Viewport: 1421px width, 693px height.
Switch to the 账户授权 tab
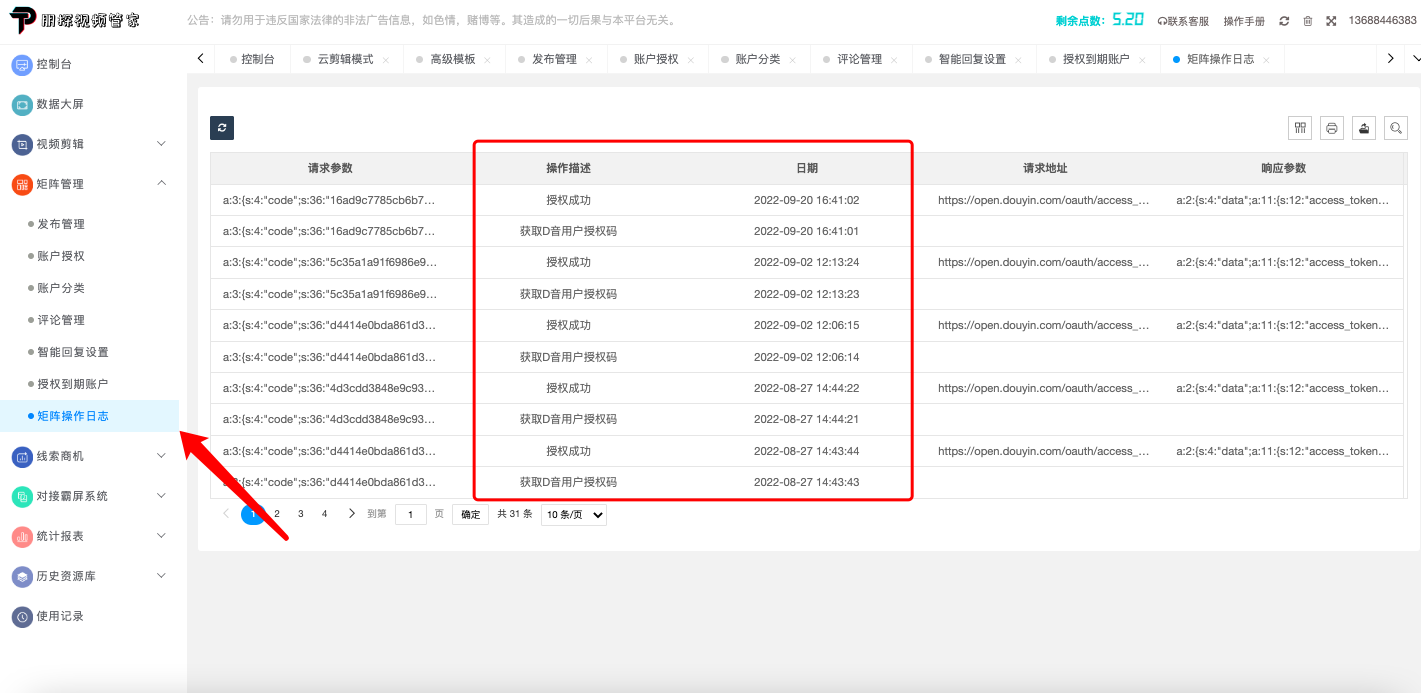(x=656, y=59)
